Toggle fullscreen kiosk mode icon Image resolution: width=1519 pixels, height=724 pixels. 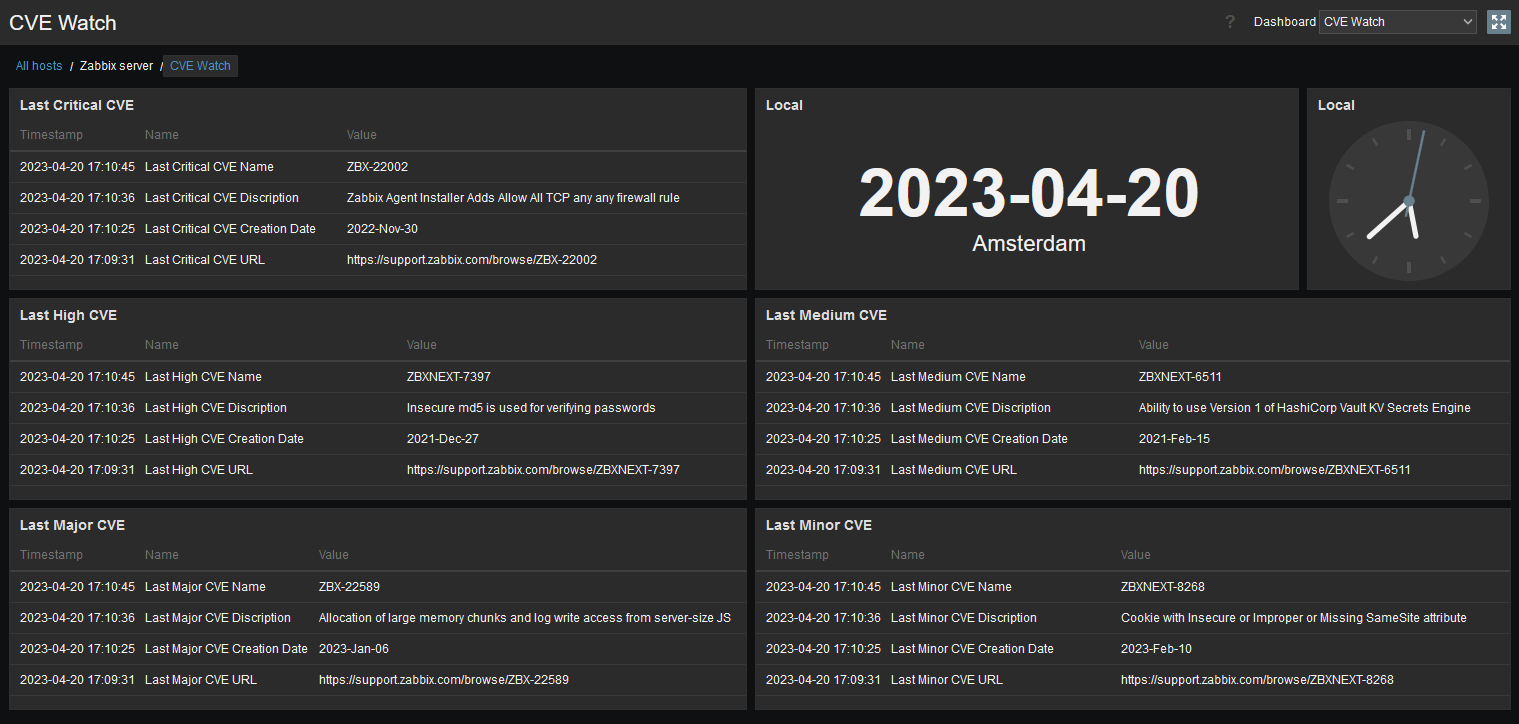(1498, 22)
